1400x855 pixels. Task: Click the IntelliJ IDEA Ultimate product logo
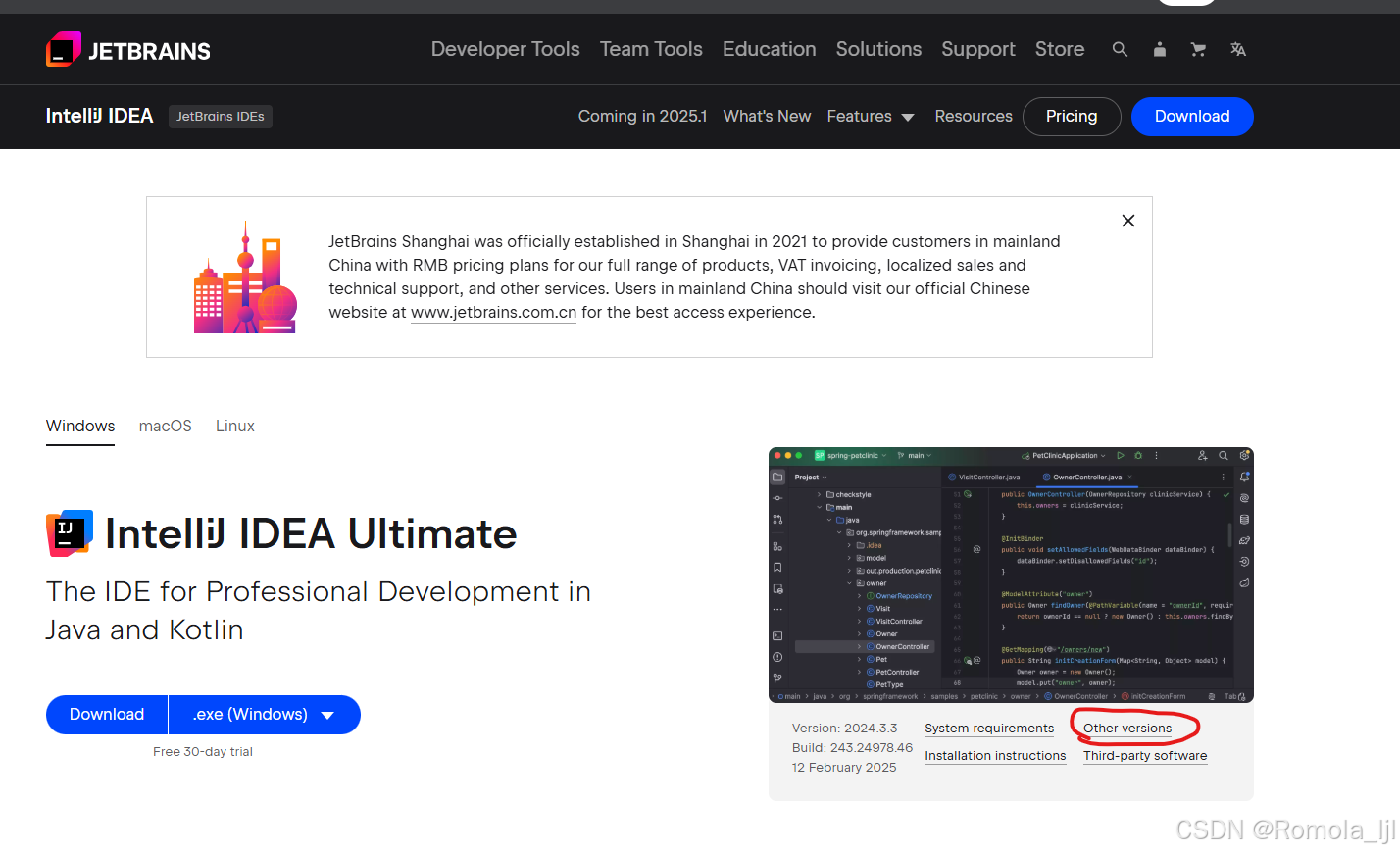[x=70, y=533]
